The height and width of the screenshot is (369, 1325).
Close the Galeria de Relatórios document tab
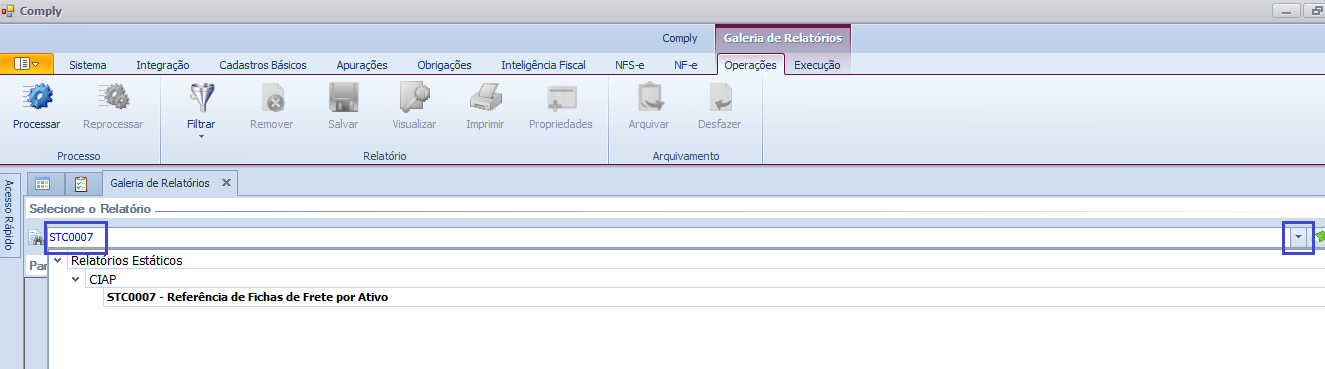click(226, 183)
